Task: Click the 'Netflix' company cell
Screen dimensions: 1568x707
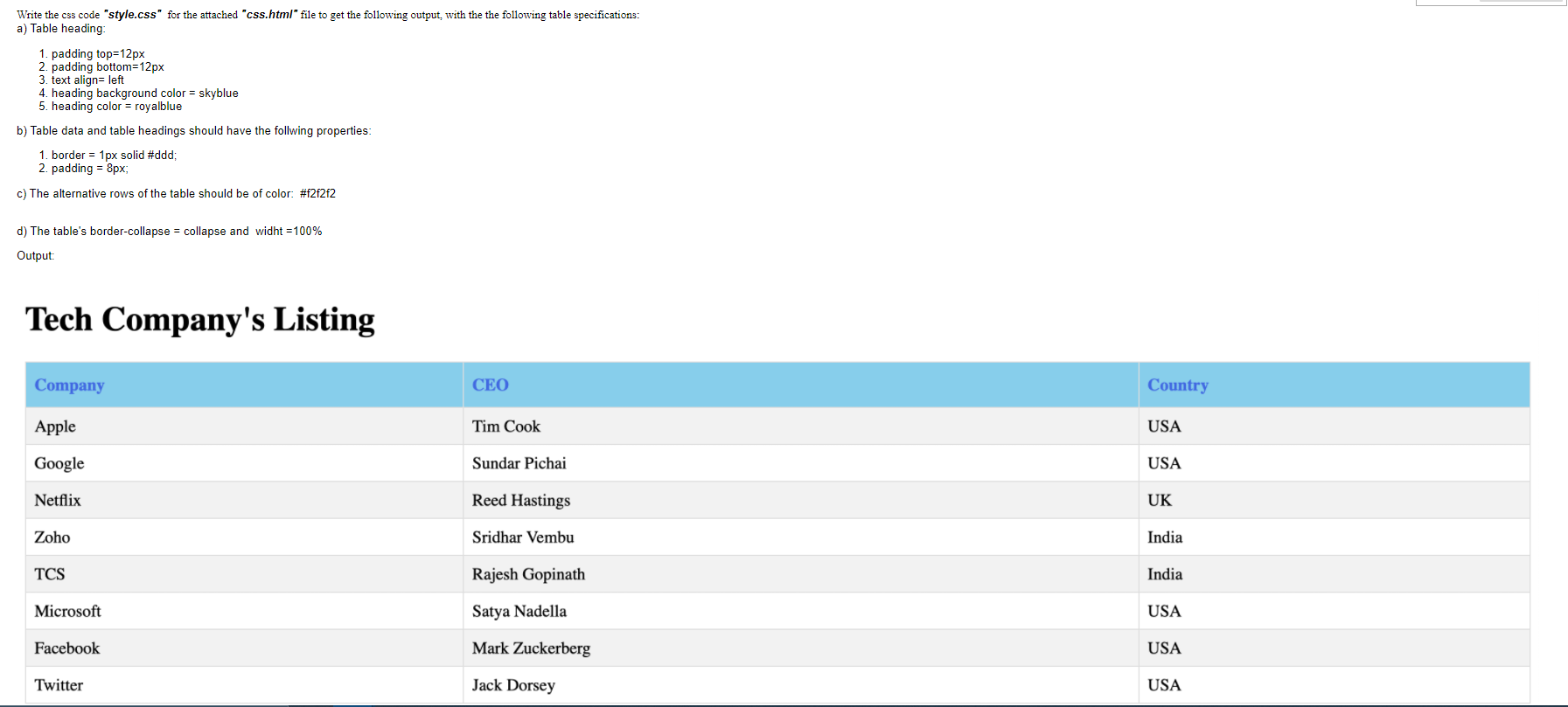Action: (x=244, y=500)
